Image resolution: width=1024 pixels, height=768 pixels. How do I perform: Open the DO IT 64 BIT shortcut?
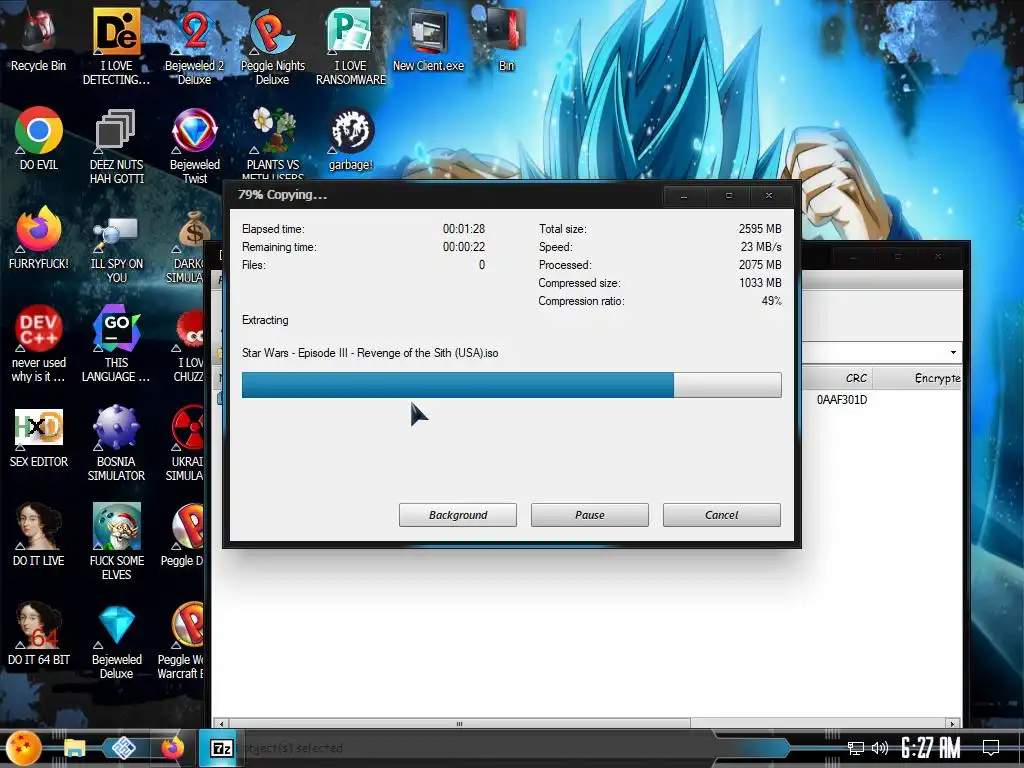click(x=39, y=634)
